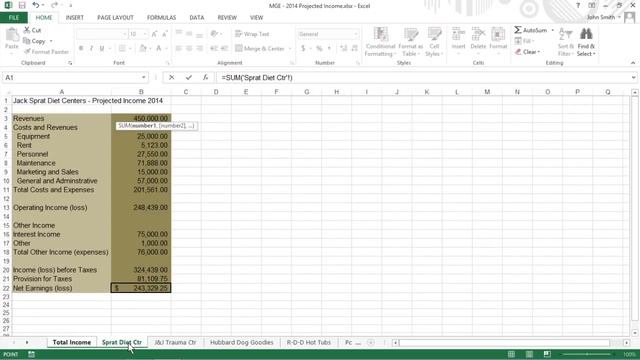Select the Hubbard Dog Goodies sheet tab
Viewport: 640px width, 360px height.
click(242, 342)
